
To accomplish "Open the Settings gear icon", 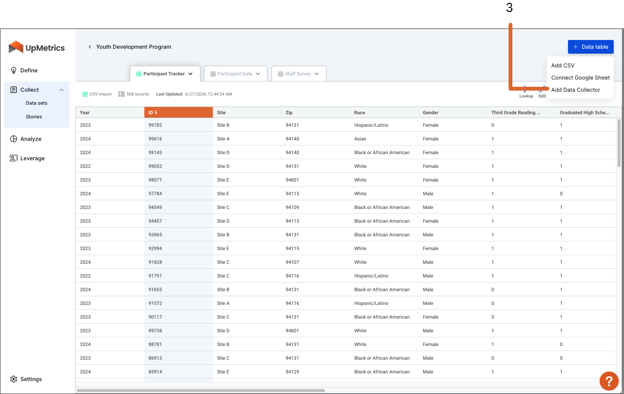I will coord(14,379).
